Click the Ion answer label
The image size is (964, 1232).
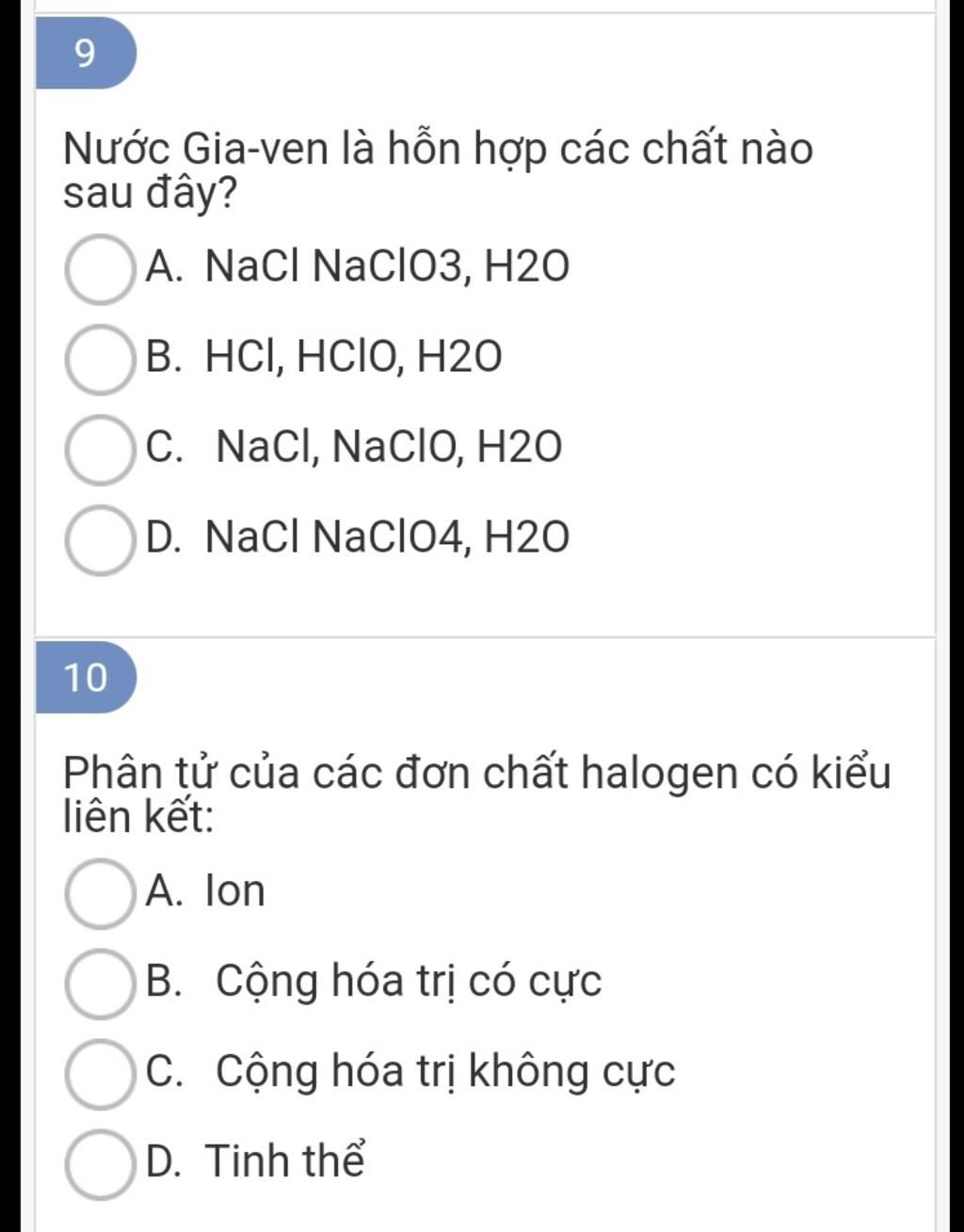click(235, 891)
